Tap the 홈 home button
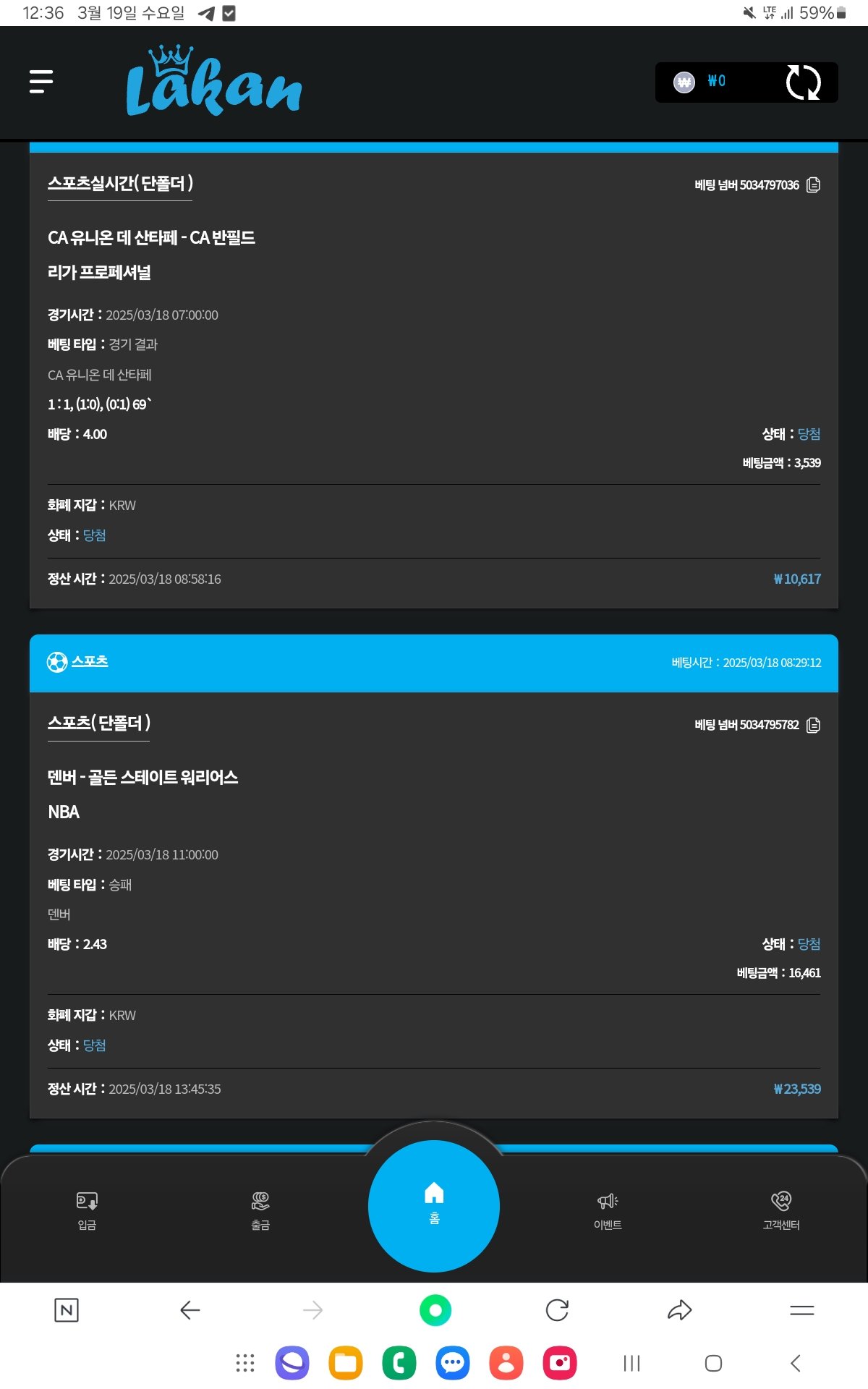This screenshot has width=868, height=1389. click(434, 1205)
